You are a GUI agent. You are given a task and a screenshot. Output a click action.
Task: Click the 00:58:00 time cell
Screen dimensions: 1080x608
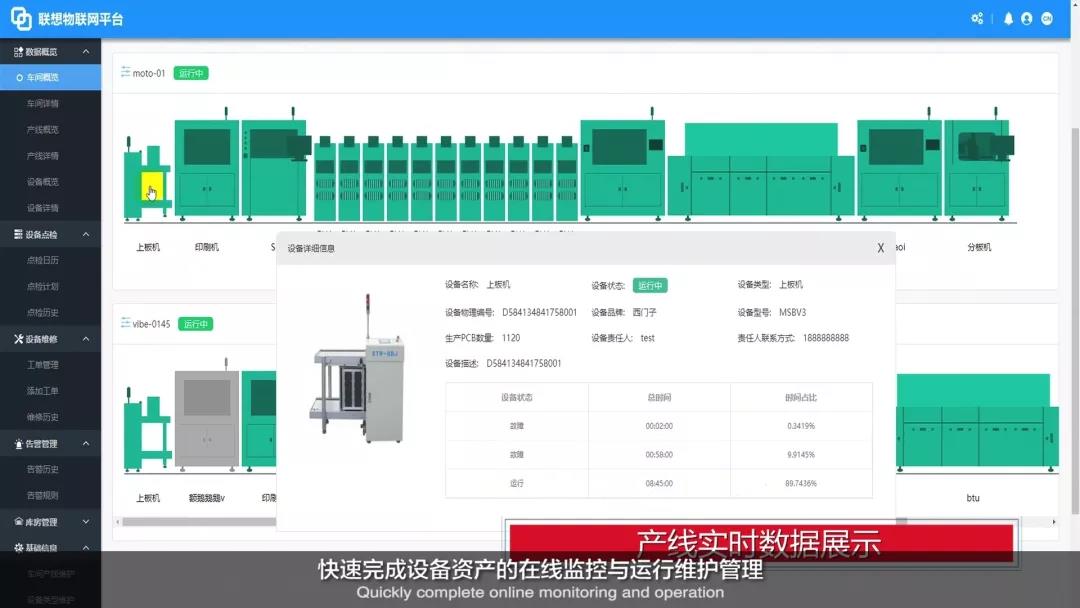pyautogui.click(x=659, y=455)
